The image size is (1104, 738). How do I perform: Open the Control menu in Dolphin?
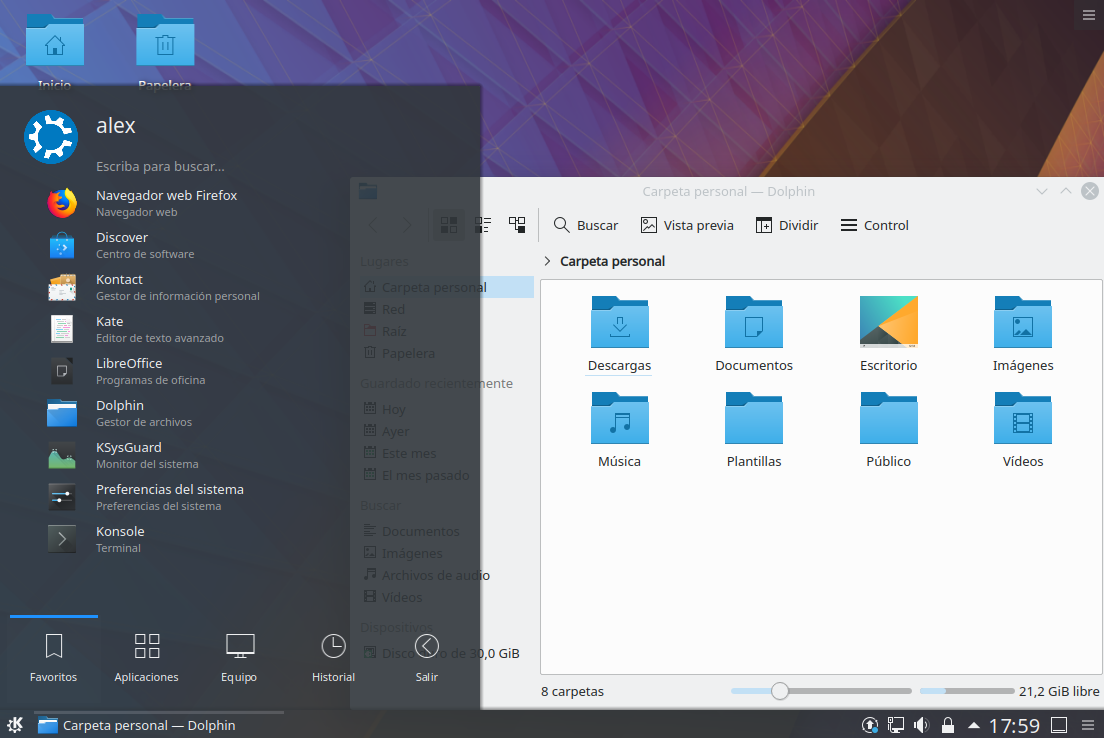pos(874,225)
